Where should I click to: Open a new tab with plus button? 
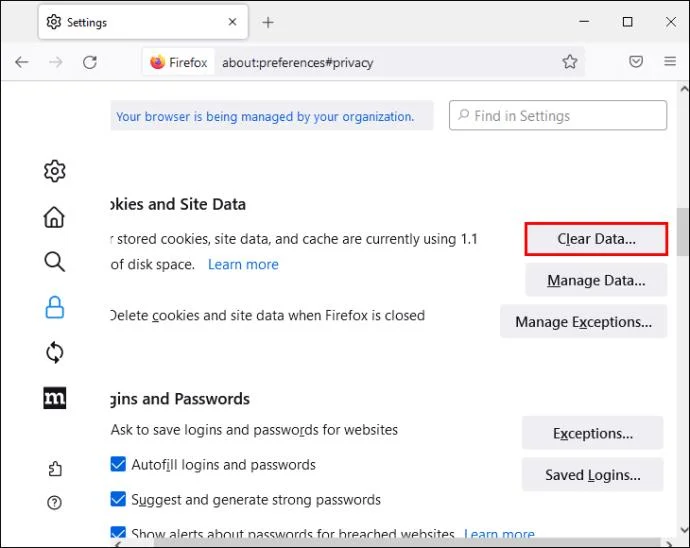point(268,22)
